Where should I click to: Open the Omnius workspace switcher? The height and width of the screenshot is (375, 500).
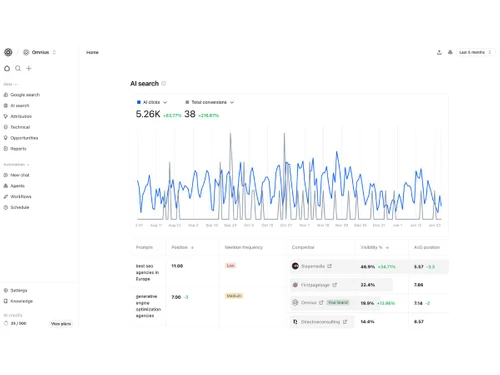39,52
